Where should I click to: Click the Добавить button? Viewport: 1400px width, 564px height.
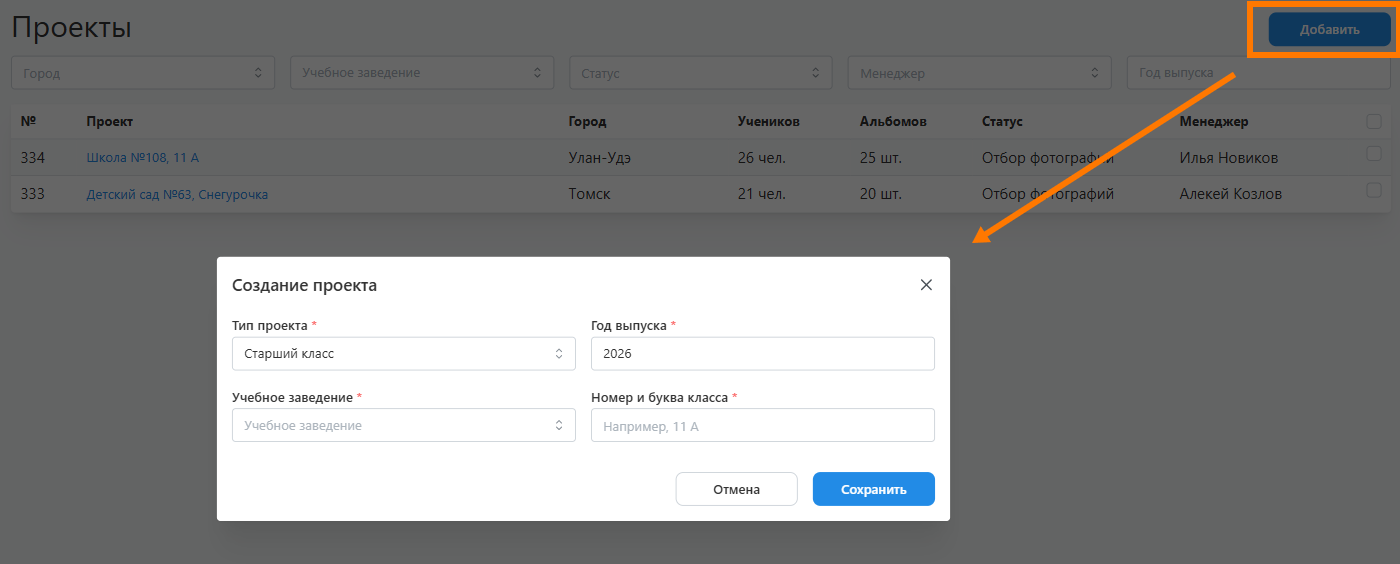click(x=1329, y=30)
